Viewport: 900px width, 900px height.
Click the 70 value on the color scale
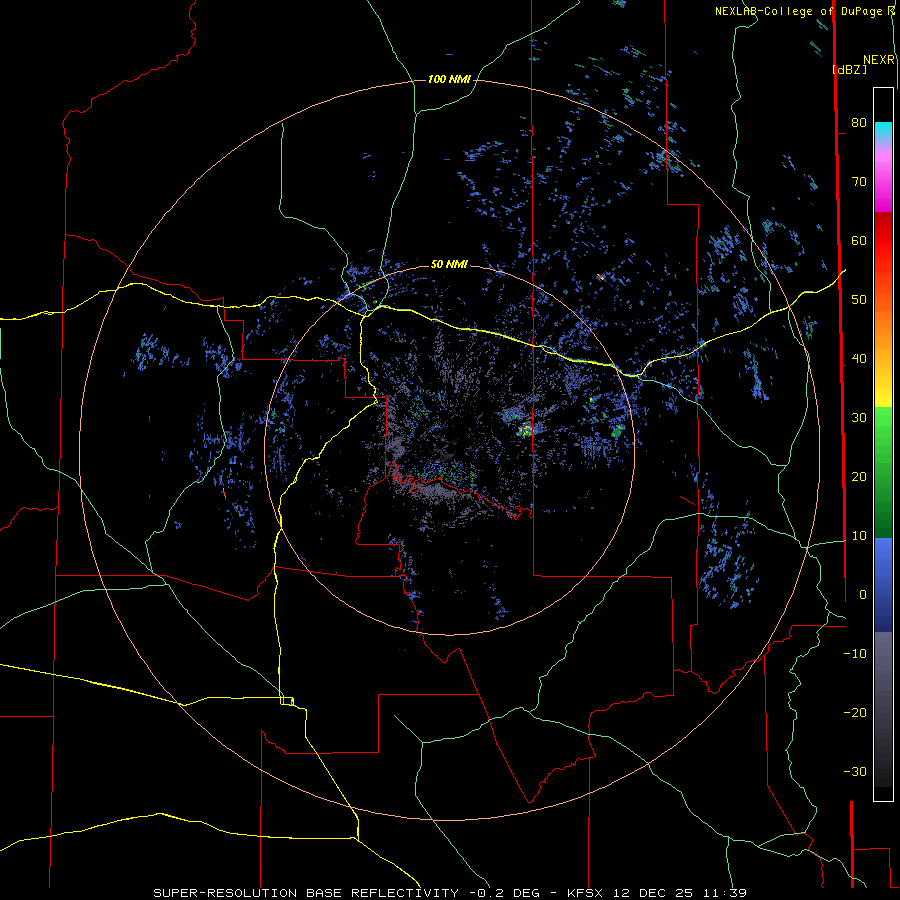[859, 181]
